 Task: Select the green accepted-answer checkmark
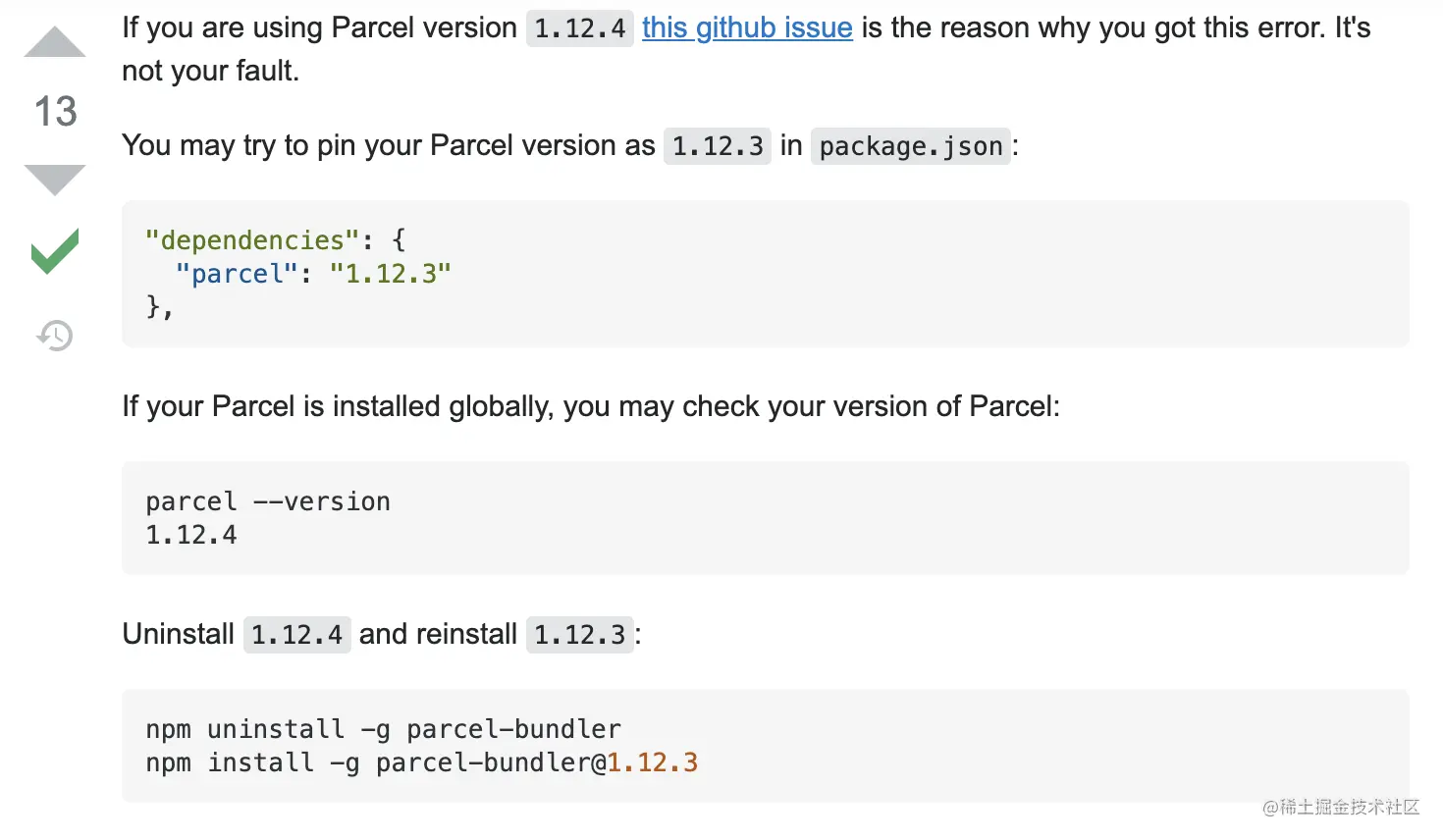[54, 252]
